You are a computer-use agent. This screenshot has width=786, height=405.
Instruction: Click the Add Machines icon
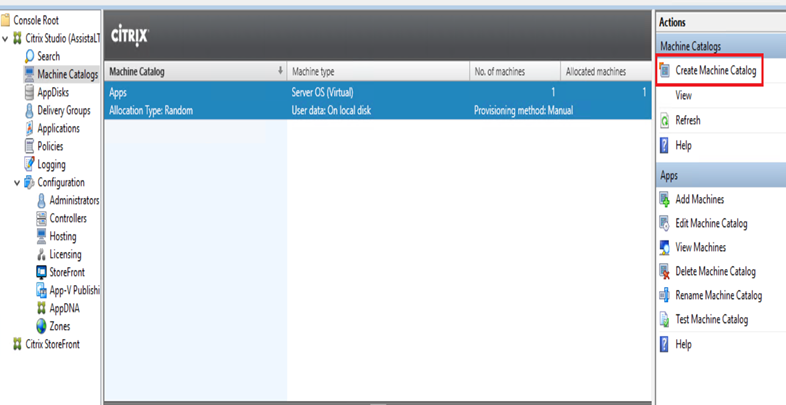[665, 199]
